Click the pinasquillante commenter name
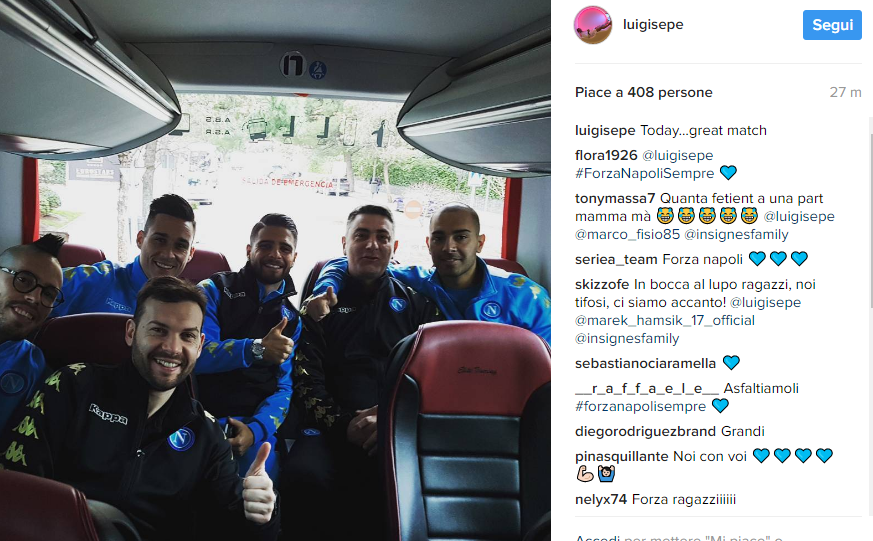The image size is (873, 541). click(621, 456)
